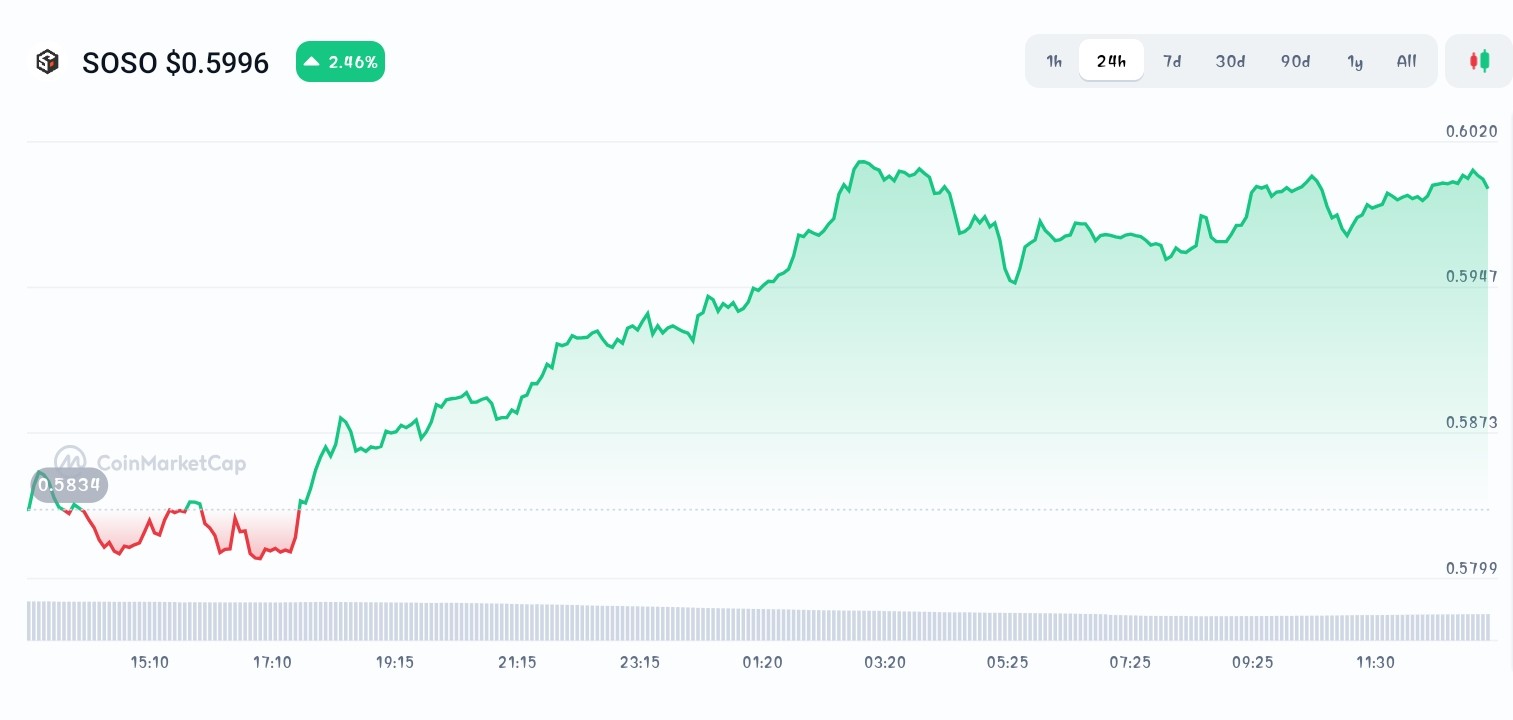
Task: Click the 0.5799 y-axis value
Action: pyautogui.click(x=1471, y=569)
